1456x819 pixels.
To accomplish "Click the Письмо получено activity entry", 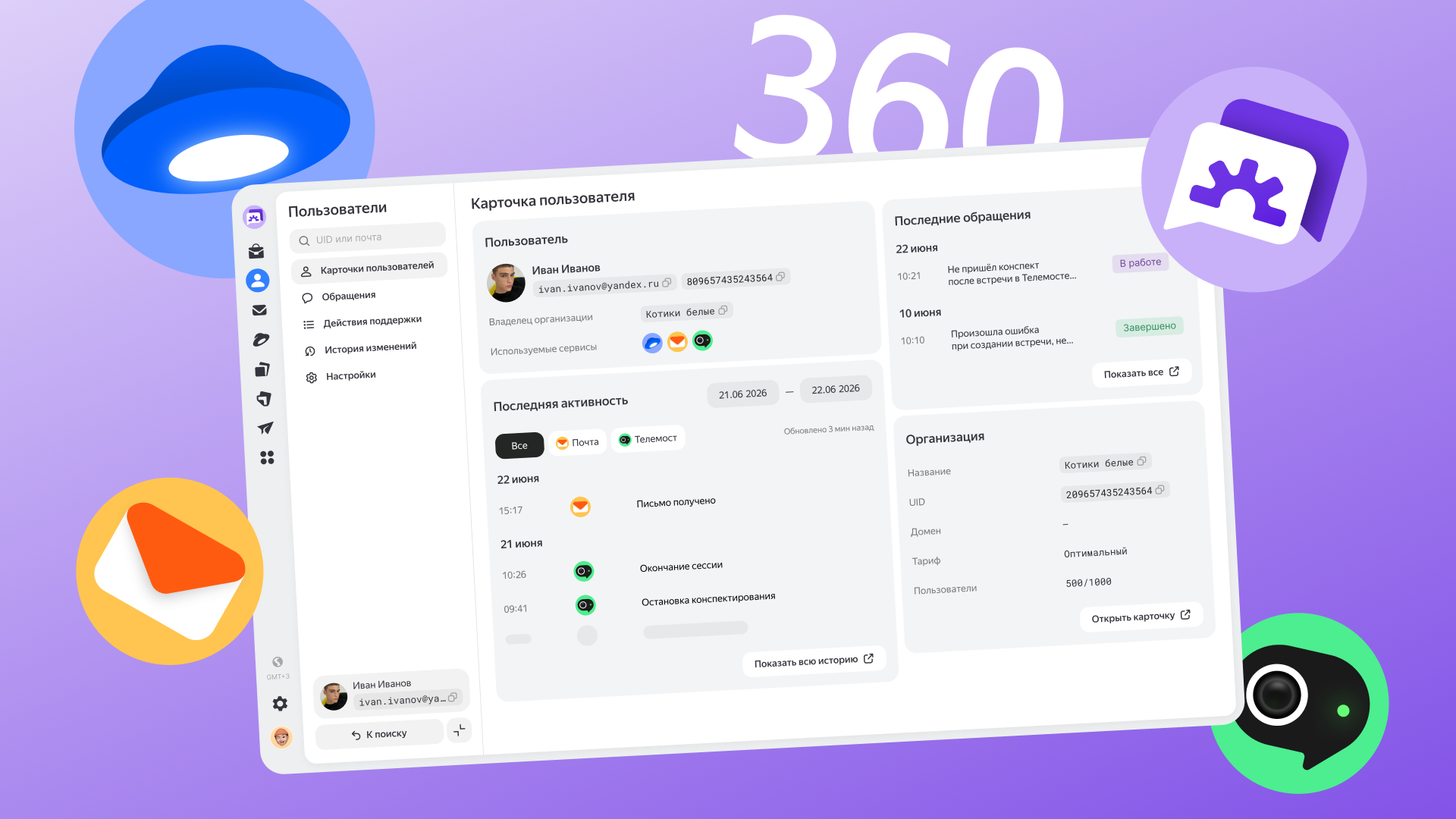I will 676,502.
